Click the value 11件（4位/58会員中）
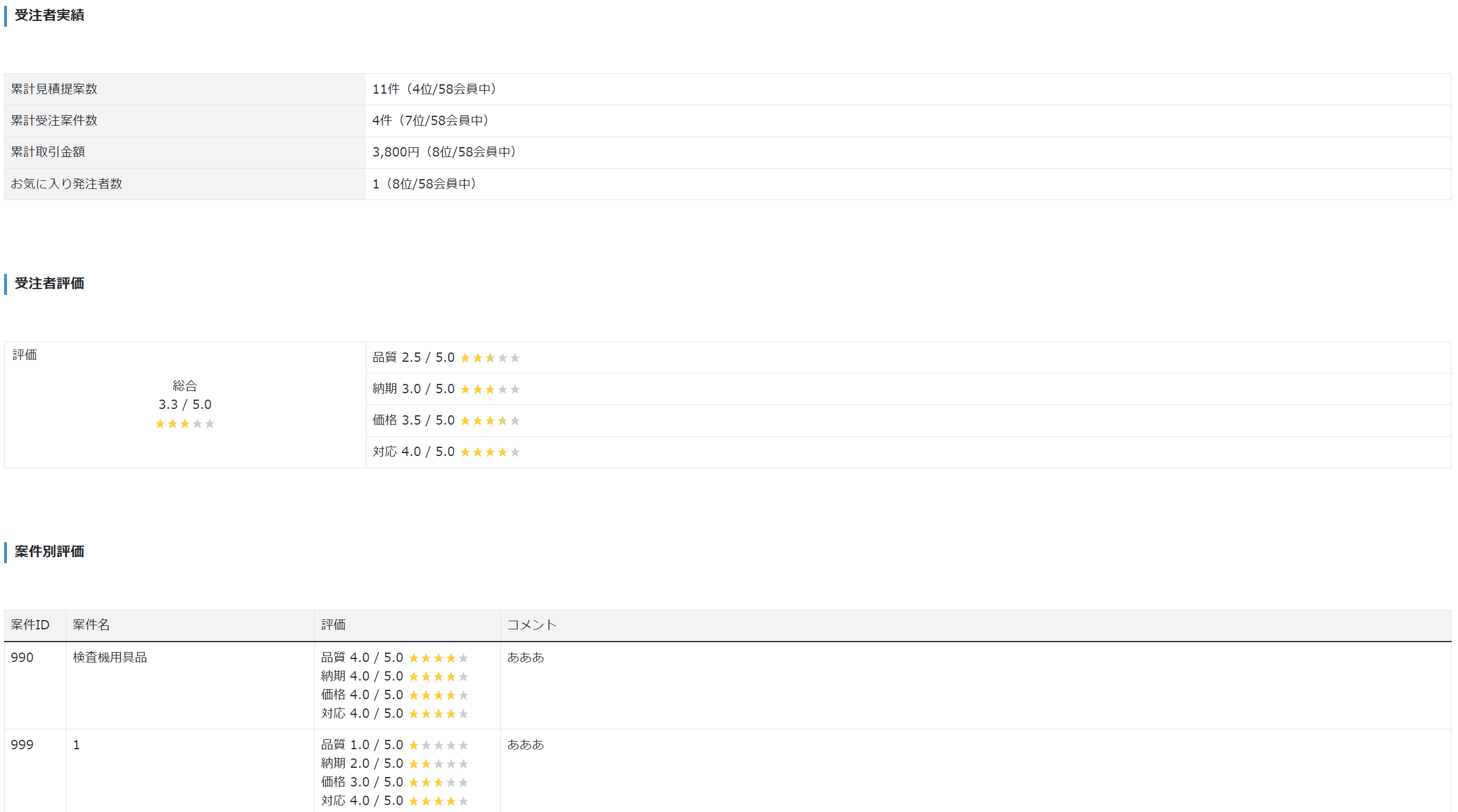This screenshot has width=1458, height=812. 434,89
